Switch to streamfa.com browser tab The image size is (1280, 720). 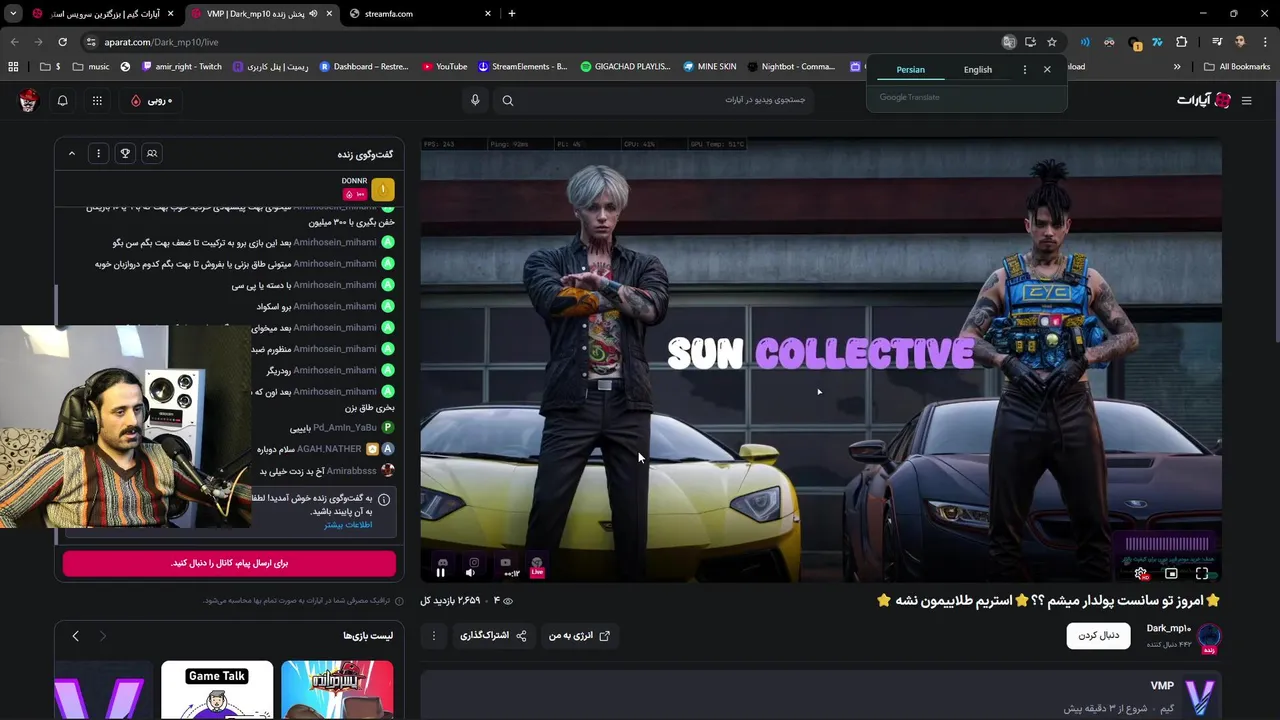(418, 14)
